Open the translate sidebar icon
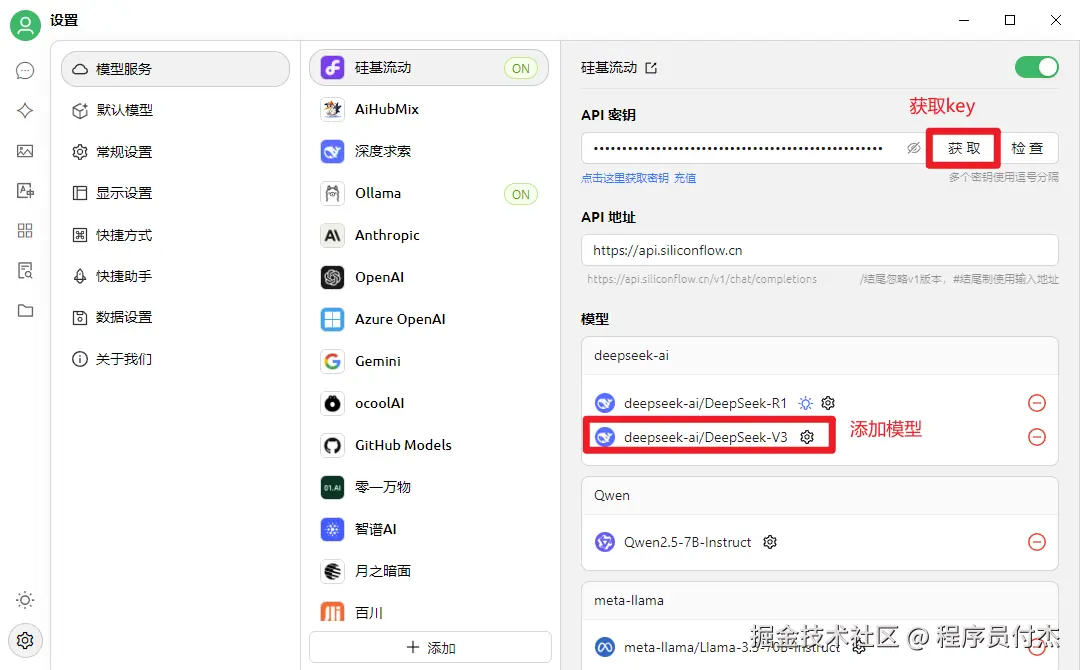1080x670 pixels. pos(25,191)
